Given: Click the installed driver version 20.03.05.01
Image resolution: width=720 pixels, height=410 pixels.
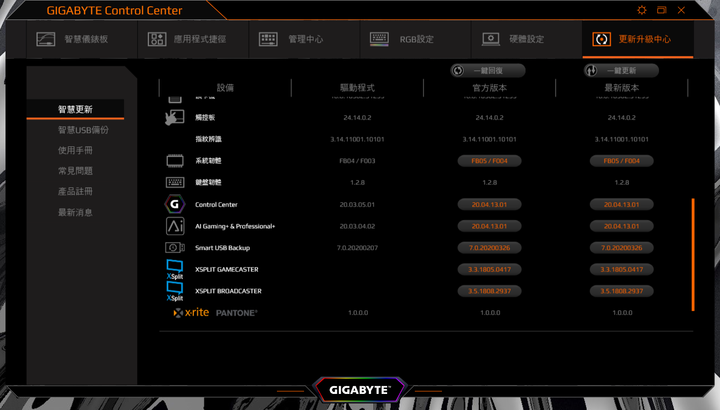Looking at the screenshot, I should click(357, 204).
